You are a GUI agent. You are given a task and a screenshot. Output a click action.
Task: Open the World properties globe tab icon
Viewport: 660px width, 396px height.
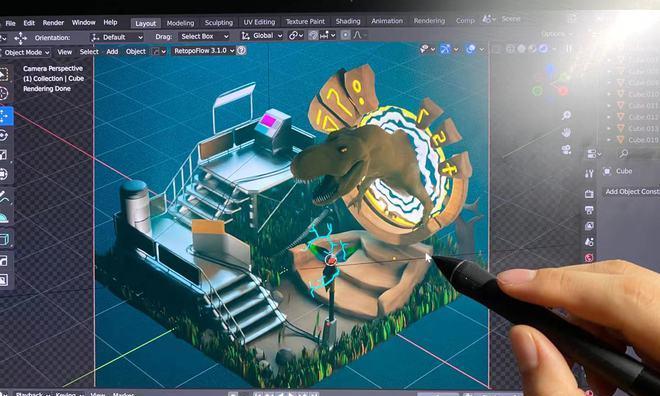point(589,258)
